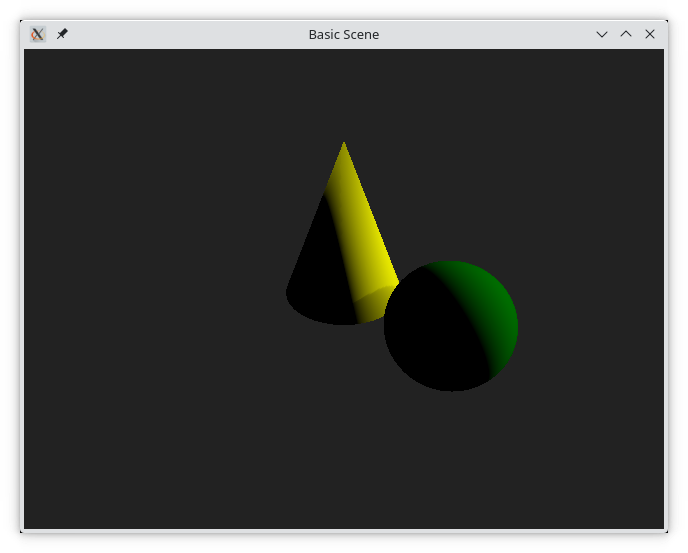Maximize the Basic Scene window
Screen dimensions: 688x553
626,34
